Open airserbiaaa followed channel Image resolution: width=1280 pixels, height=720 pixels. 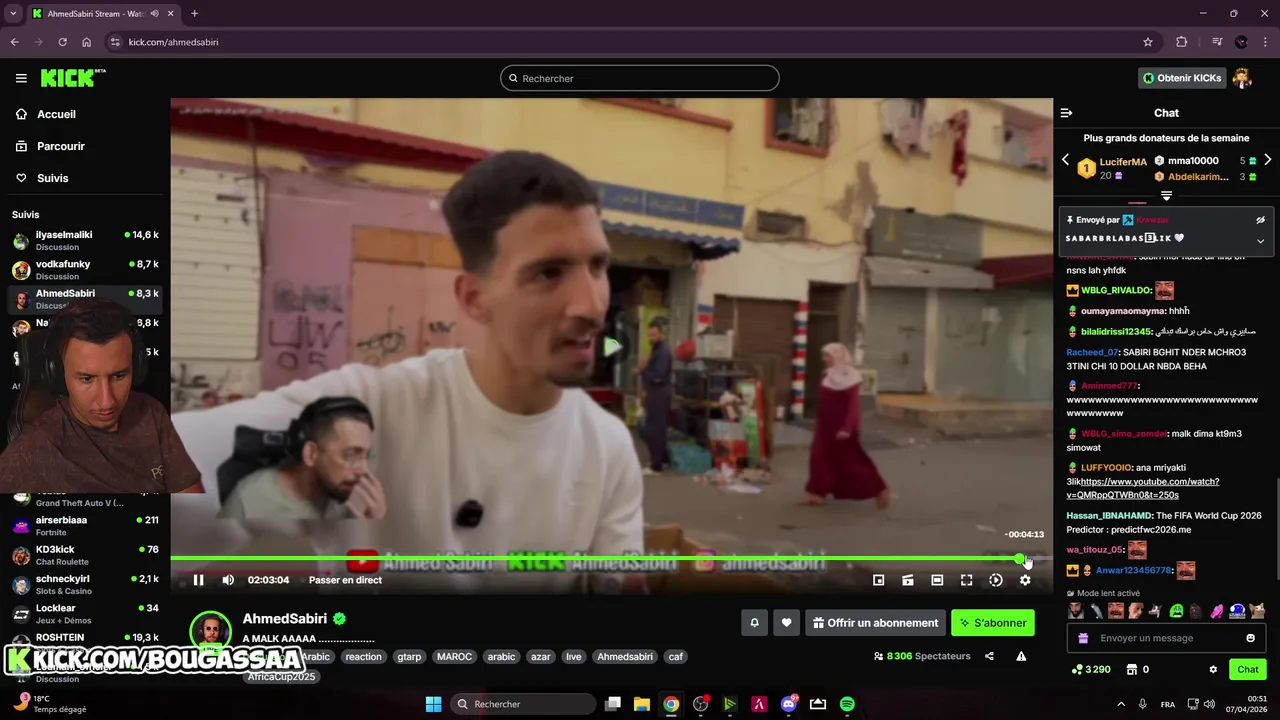point(85,526)
